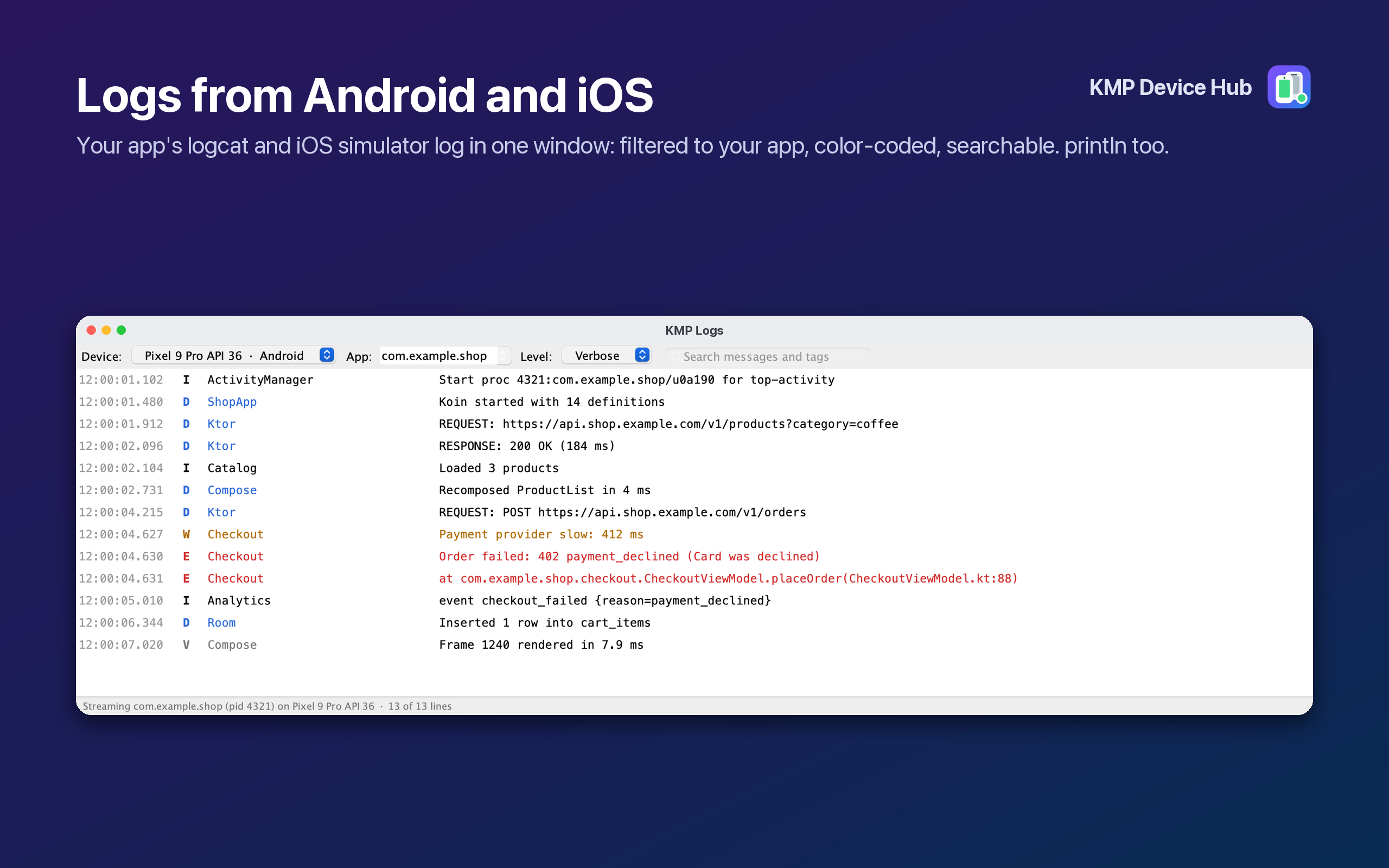Click 'Recomposed ProductList in 4 ms' message
The image size is (1389, 868).
[x=545, y=490]
